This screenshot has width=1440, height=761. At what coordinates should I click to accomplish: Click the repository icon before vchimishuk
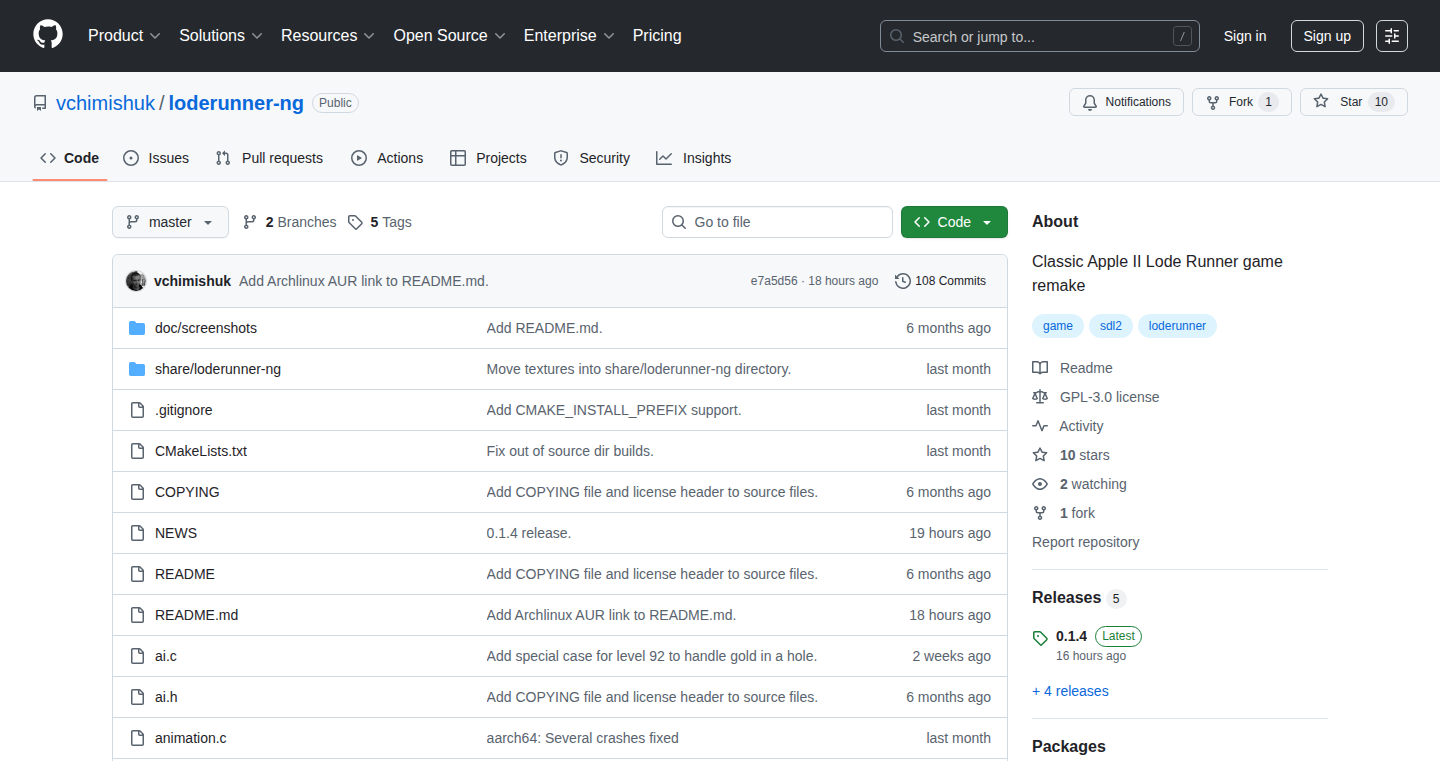pyautogui.click(x=40, y=103)
